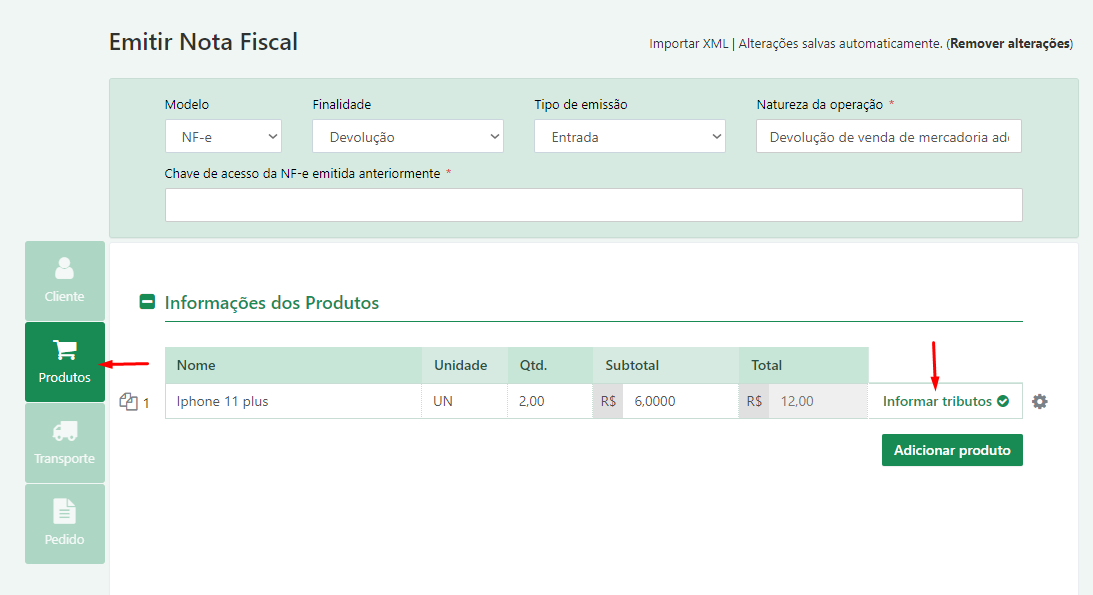Edit the Qtd. field showing 2,00
The height and width of the screenshot is (595, 1093).
click(x=550, y=401)
